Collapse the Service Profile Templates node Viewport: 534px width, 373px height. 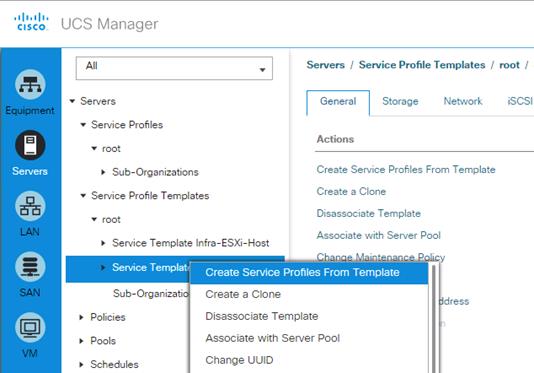click(83, 196)
